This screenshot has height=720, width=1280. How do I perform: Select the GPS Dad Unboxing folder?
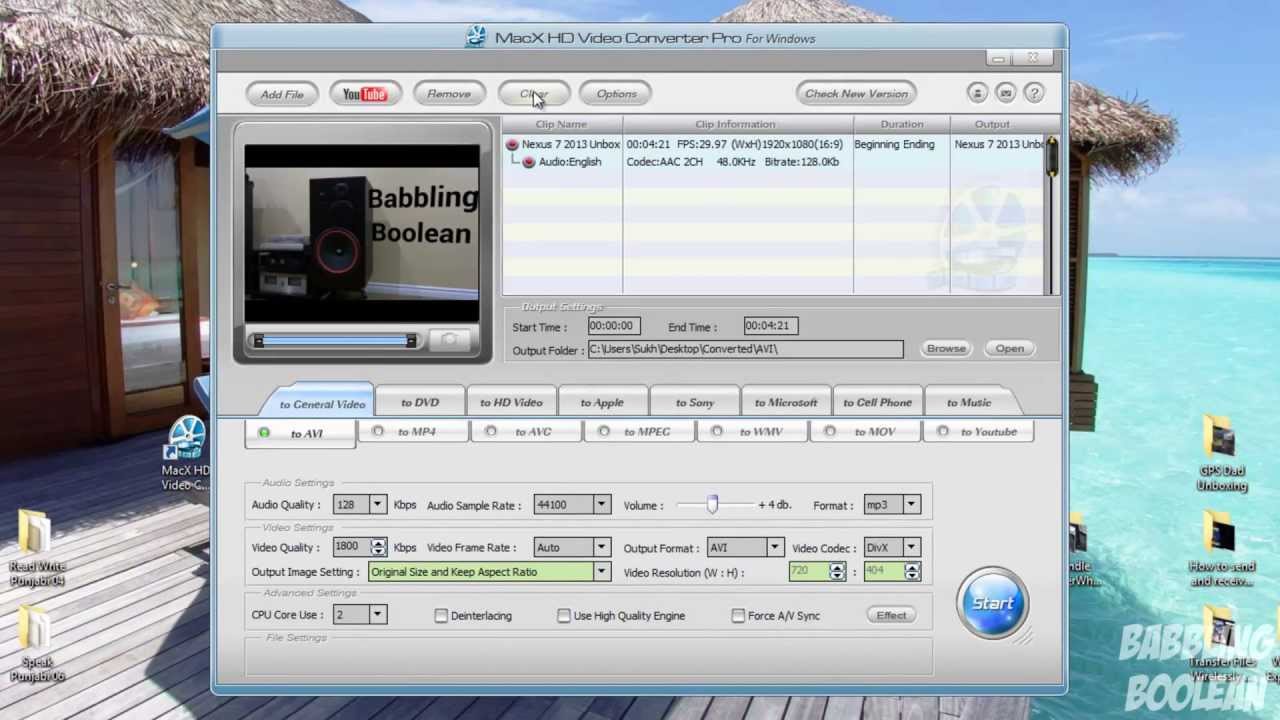1221,454
